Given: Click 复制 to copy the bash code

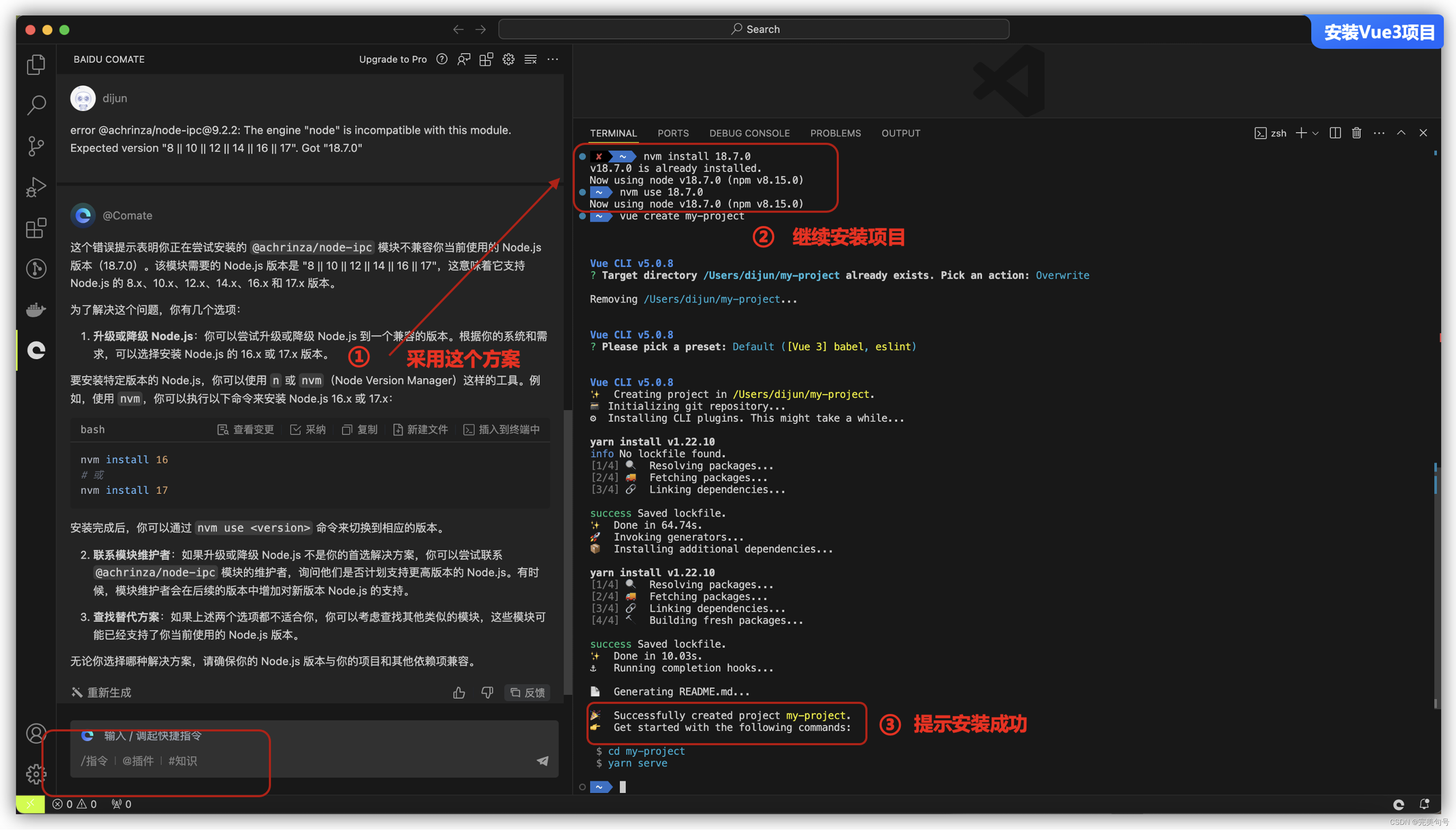Looking at the screenshot, I should pos(360,429).
